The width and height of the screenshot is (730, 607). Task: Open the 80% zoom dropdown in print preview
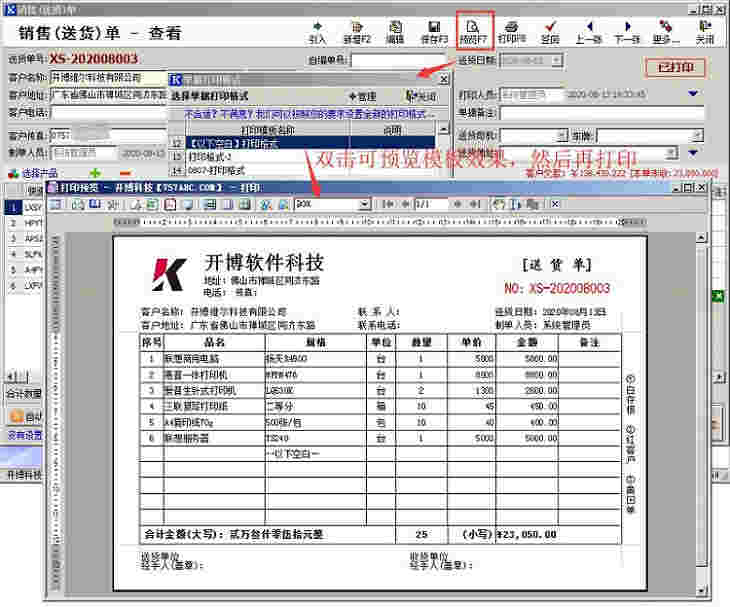pyautogui.click(x=365, y=204)
